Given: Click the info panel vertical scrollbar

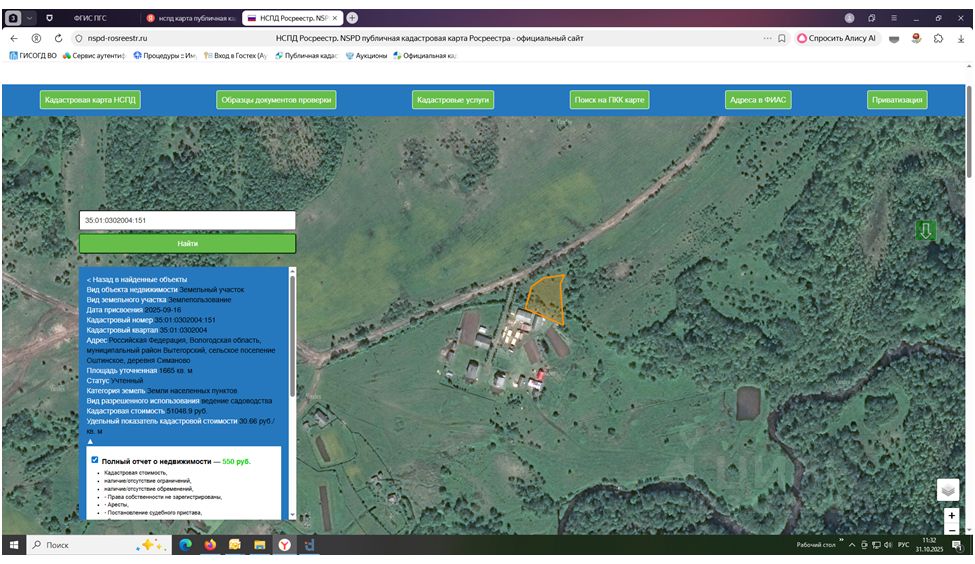Looking at the screenshot, I should point(293,336).
